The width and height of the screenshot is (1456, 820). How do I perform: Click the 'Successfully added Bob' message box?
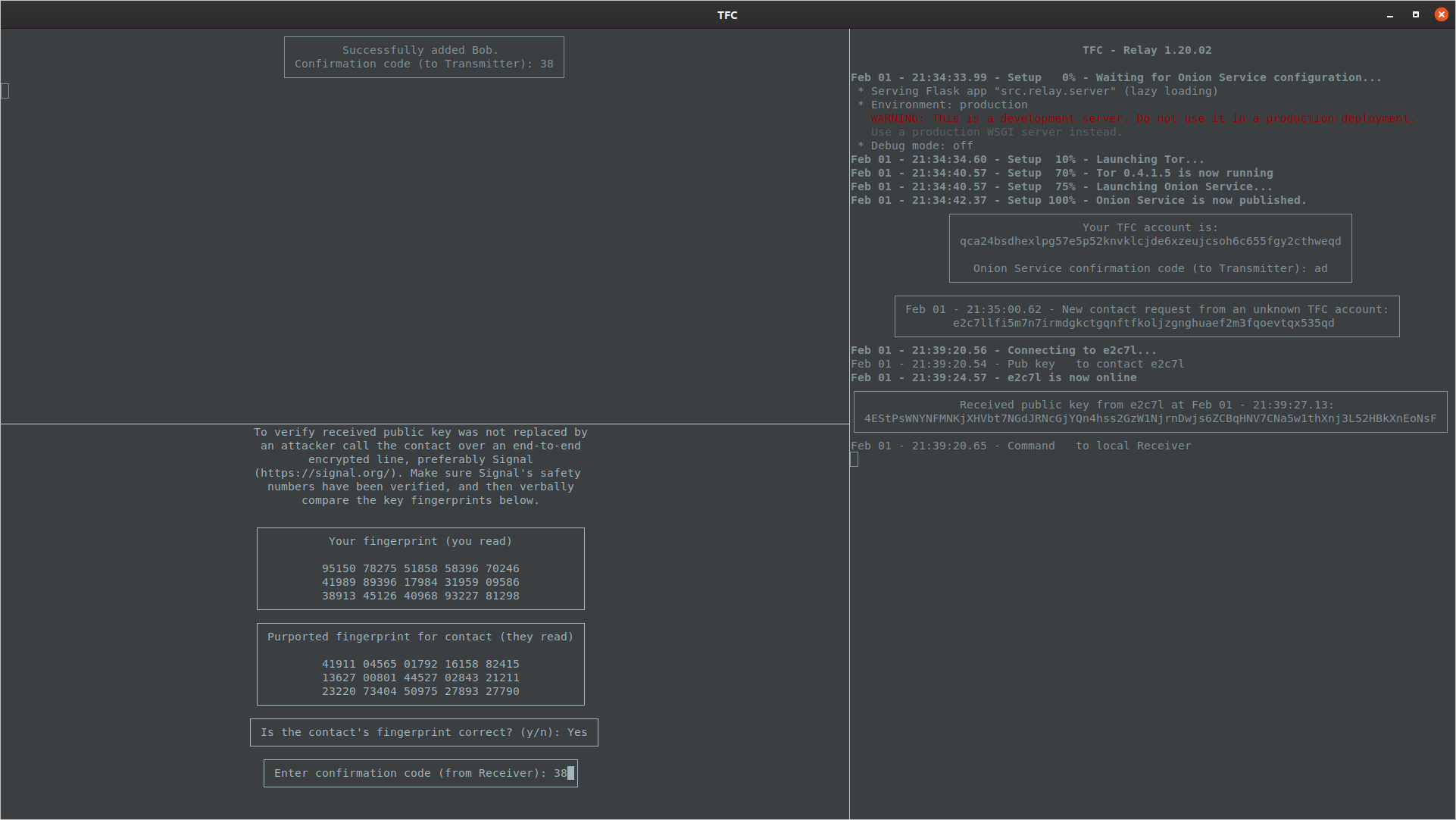point(423,58)
